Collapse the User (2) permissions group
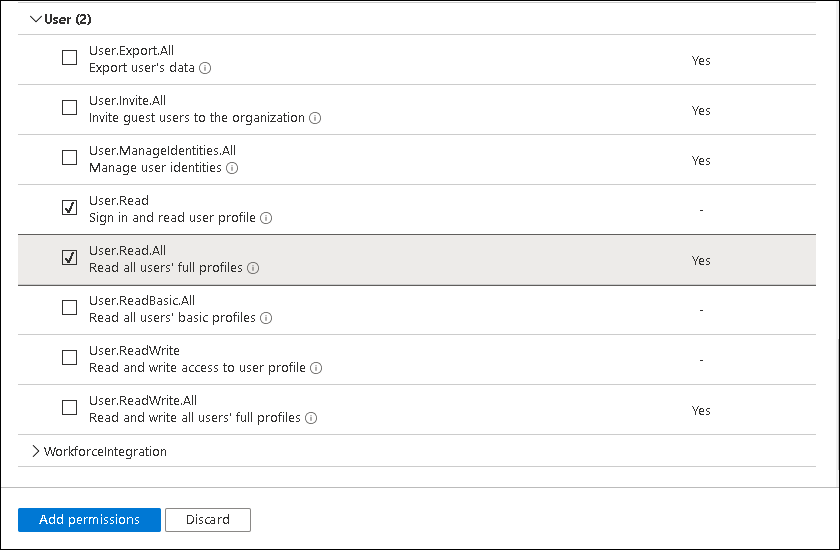This screenshot has height=550, width=840. click(x=37, y=19)
